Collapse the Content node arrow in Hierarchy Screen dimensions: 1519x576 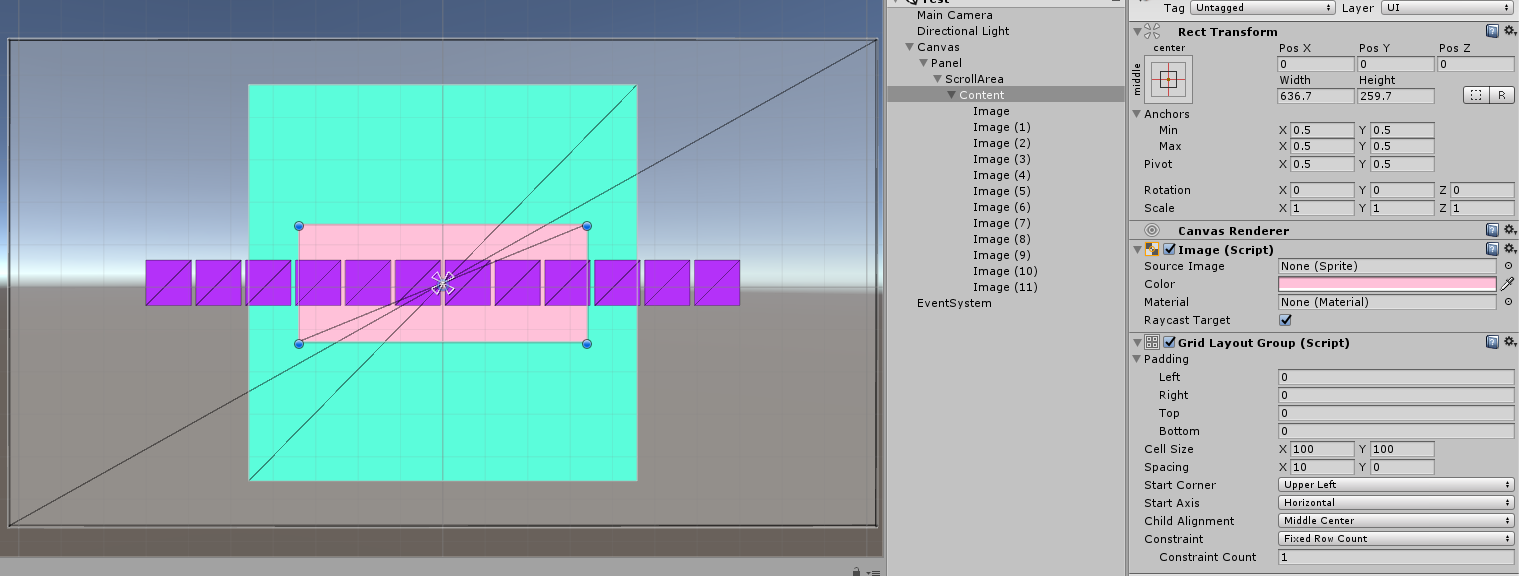951,95
